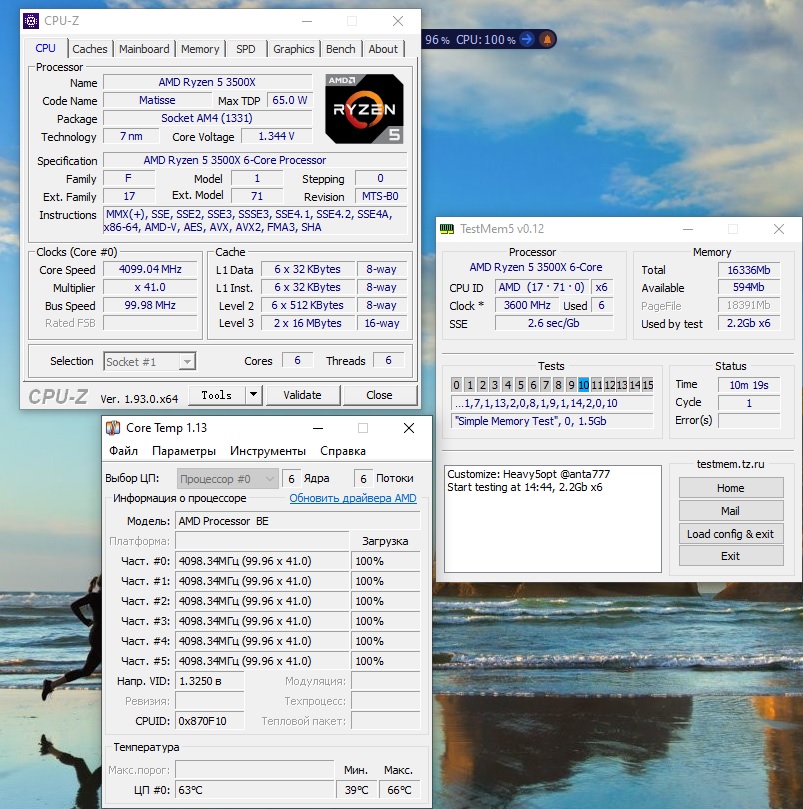Click the Multiplier x 41.0 value field
Screen dimensions: 803x809
[x=150, y=287]
